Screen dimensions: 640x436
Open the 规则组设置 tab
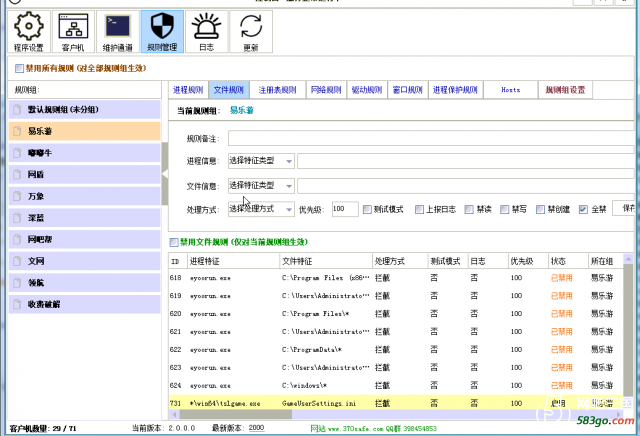565,90
